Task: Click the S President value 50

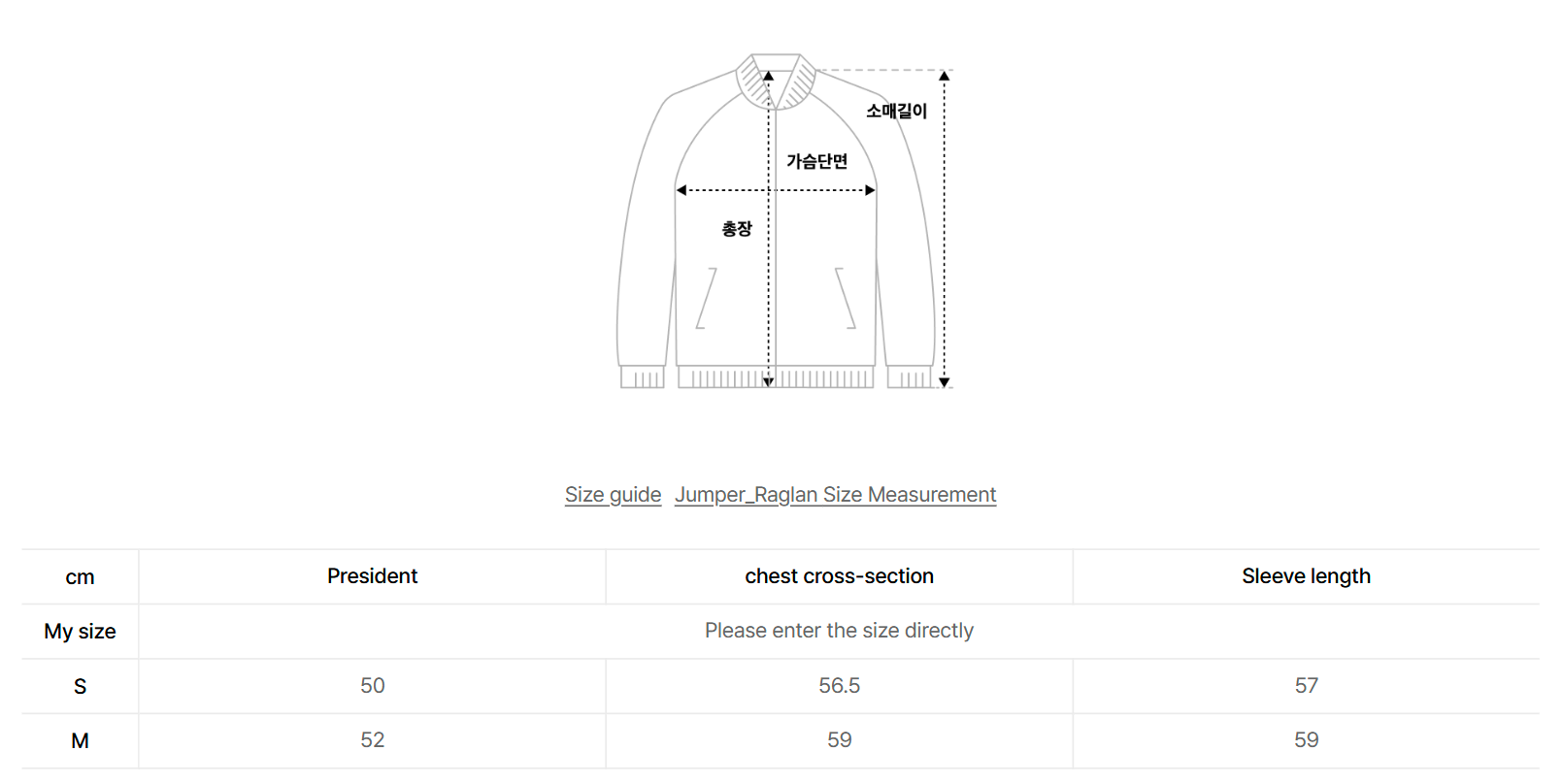Action: pyautogui.click(x=372, y=686)
